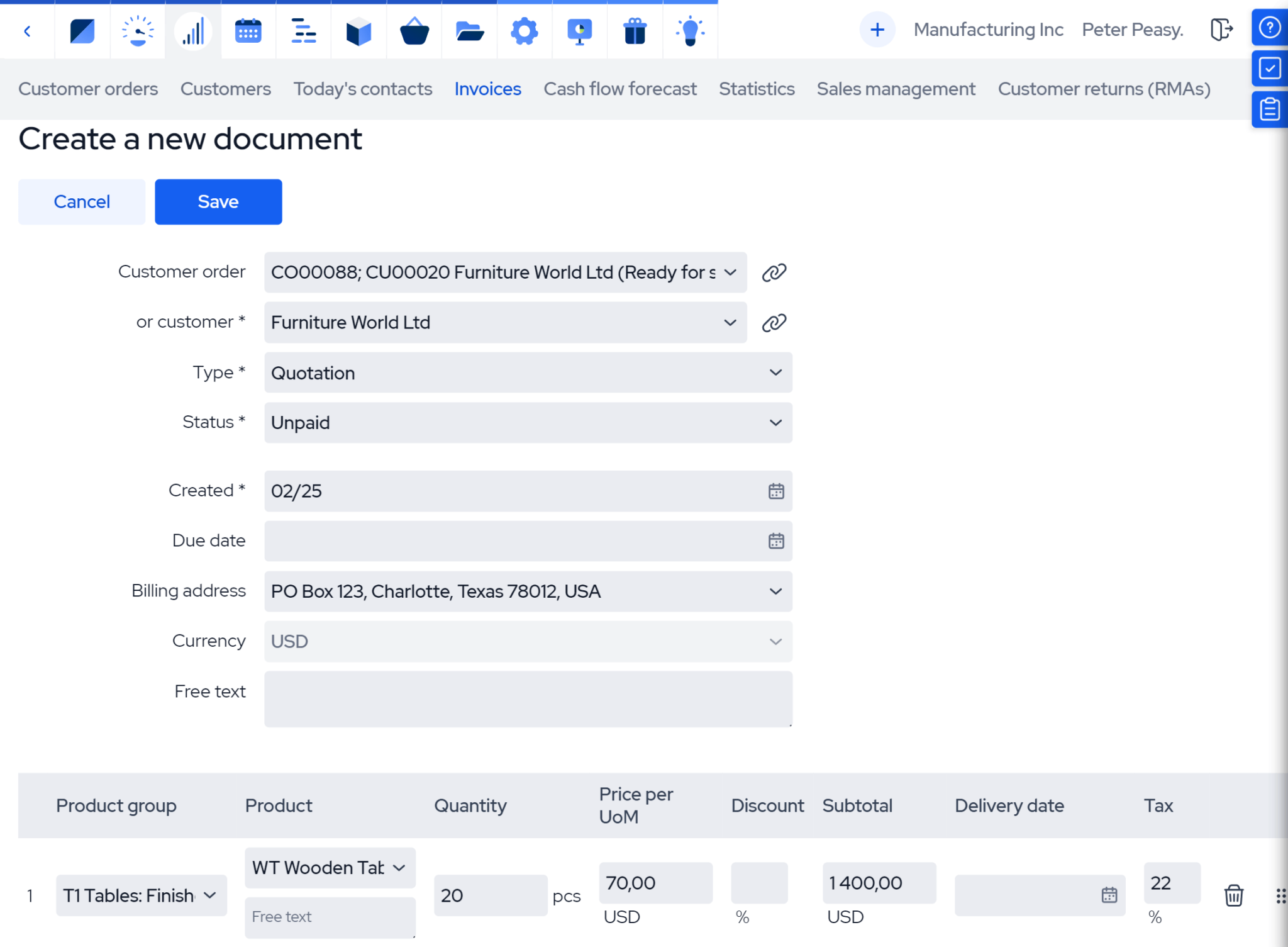1288x947 pixels.
Task: Click the link icon beside Customer order
Action: [x=774, y=272]
